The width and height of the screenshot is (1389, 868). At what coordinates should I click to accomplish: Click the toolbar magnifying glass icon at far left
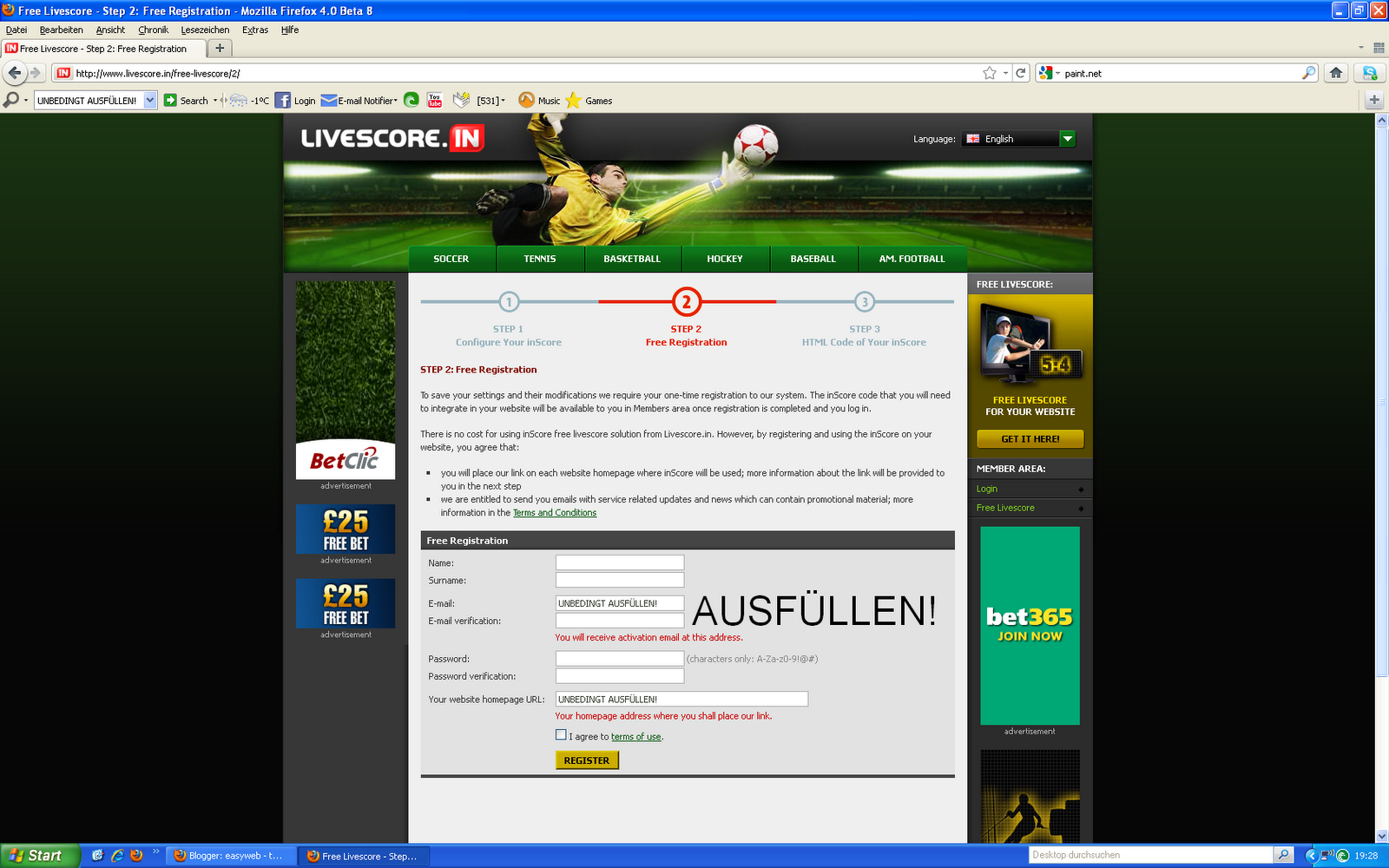pyautogui.click(x=10, y=101)
